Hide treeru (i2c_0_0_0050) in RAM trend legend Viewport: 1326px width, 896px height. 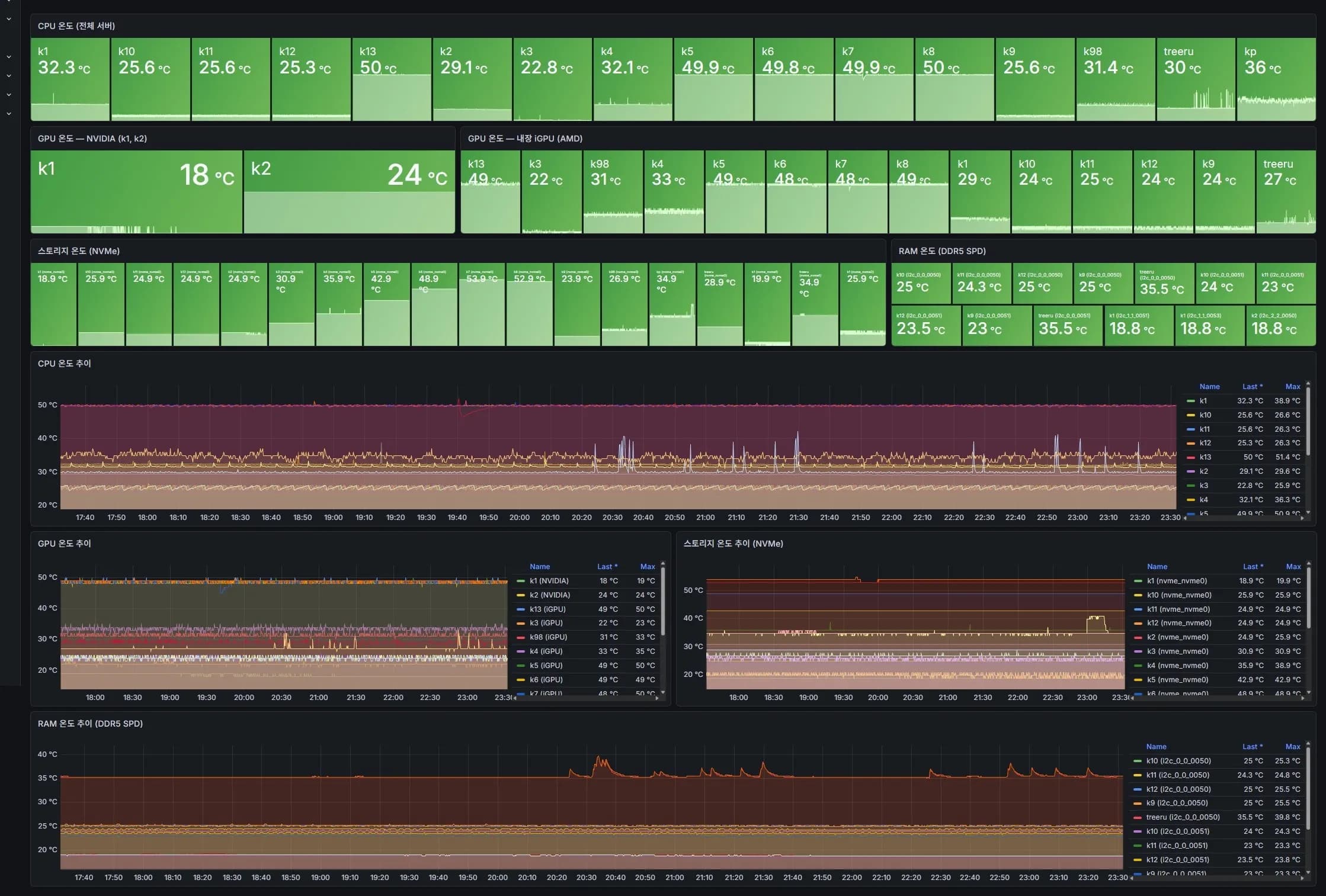point(1182,817)
